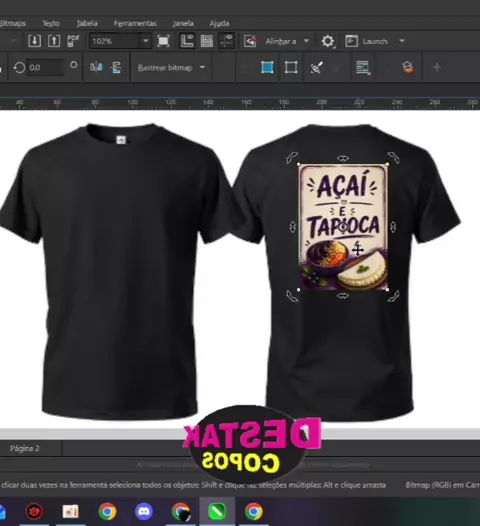Click the Import icon in the toolbar

coord(35,41)
